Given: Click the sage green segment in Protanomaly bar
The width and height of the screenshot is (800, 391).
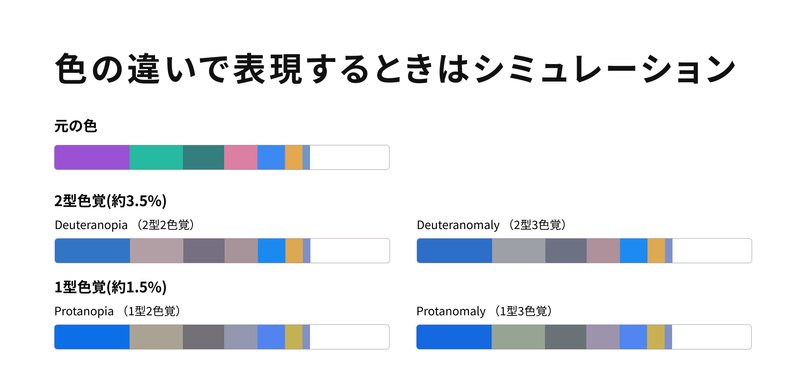Looking at the screenshot, I should coord(518,337).
